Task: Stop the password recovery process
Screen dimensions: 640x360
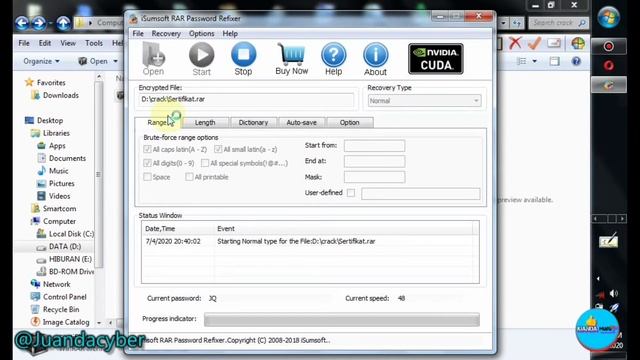Action: 243,59
